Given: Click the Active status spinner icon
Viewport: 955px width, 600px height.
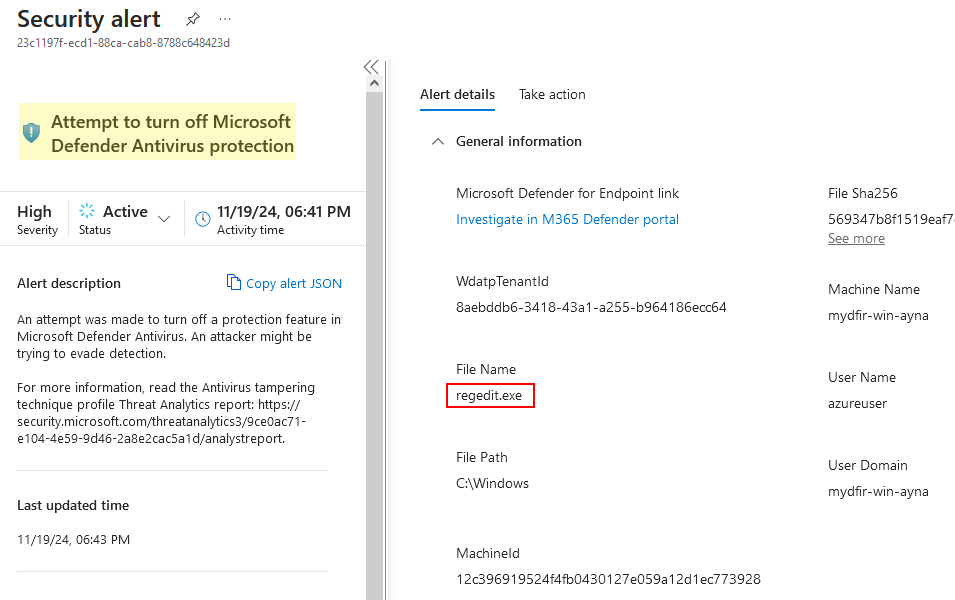Looking at the screenshot, I should [x=87, y=211].
